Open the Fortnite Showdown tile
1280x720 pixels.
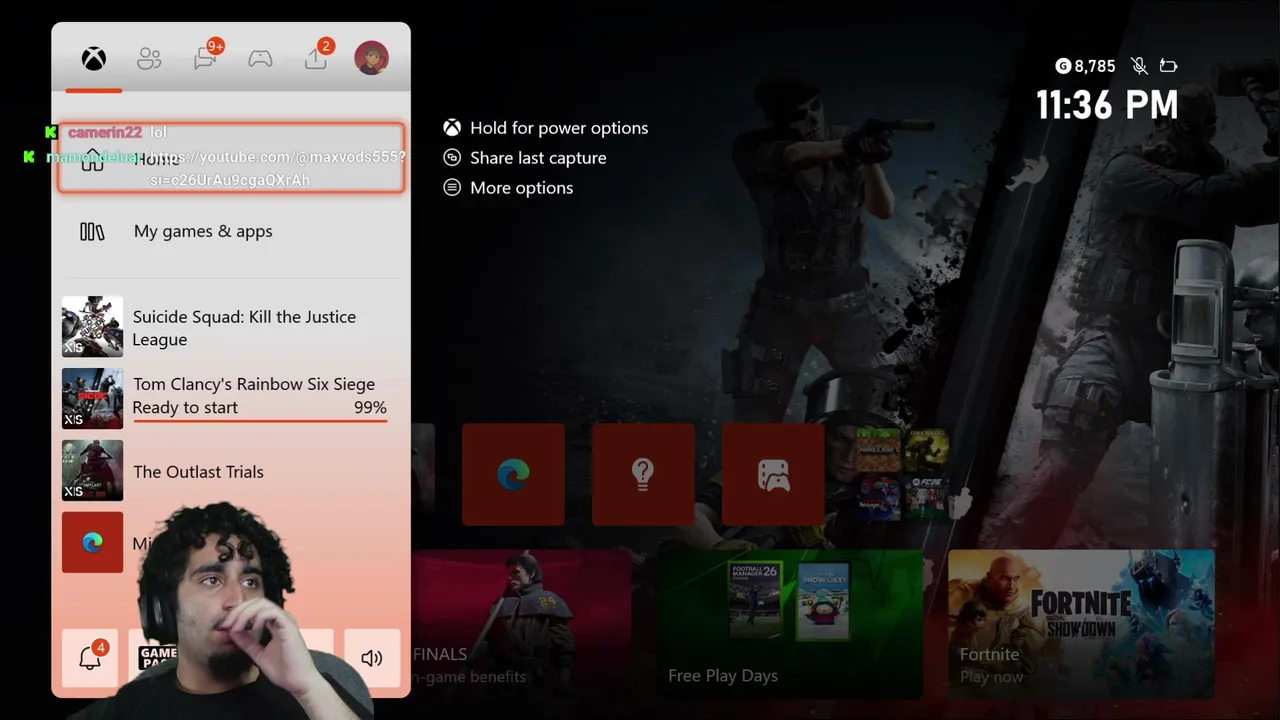click(1081, 623)
